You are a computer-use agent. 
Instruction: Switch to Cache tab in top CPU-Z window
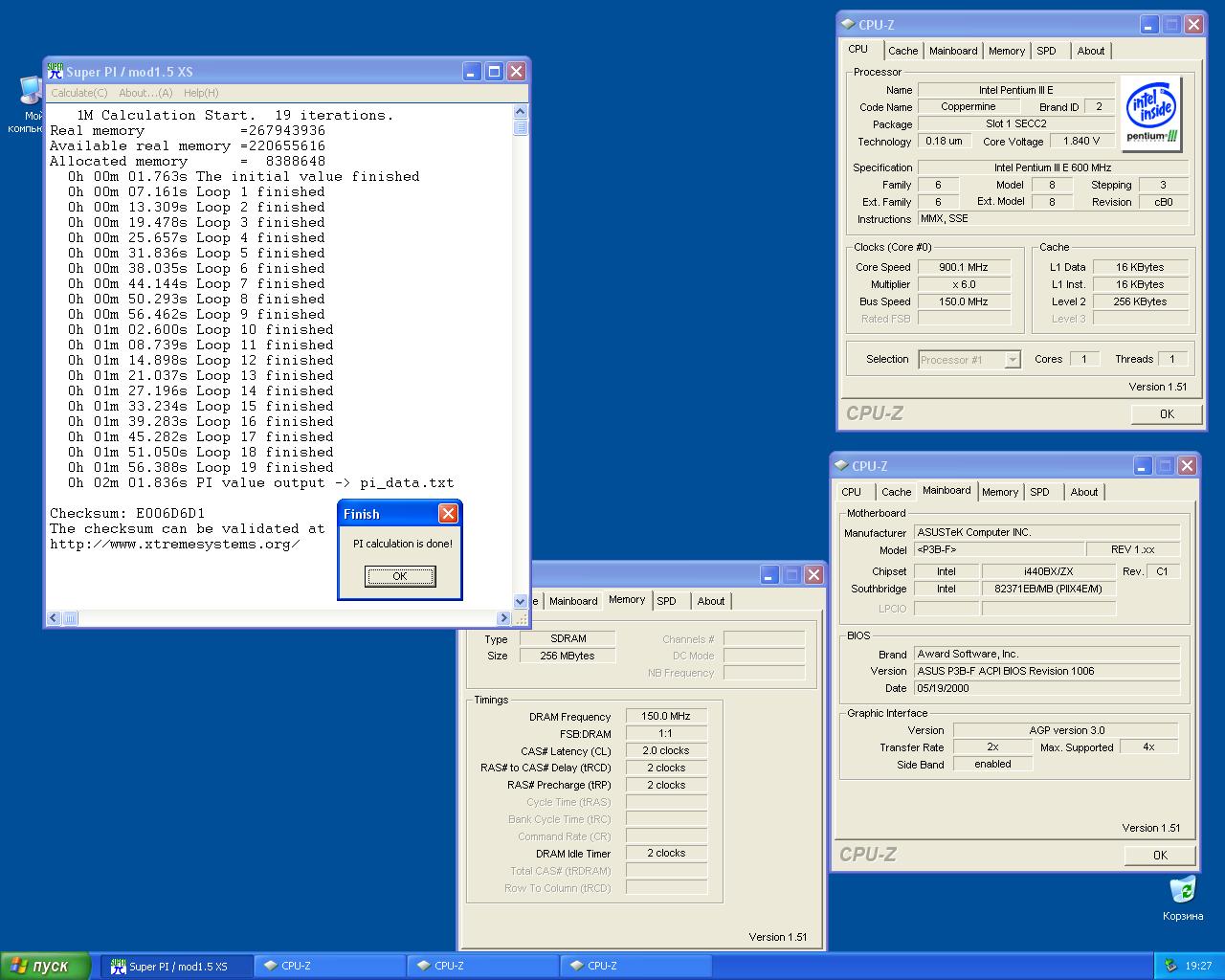(902, 51)
